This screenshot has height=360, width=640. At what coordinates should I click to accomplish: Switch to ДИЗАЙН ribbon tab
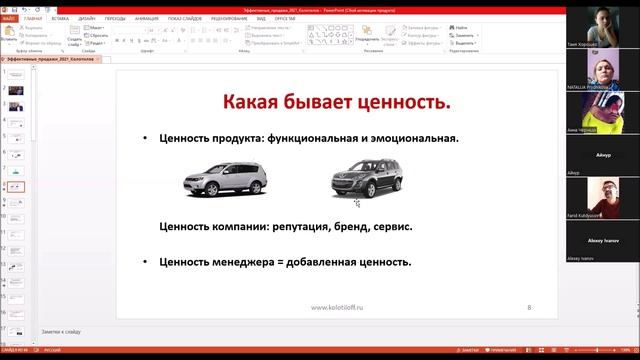click(x=87, y=19)
